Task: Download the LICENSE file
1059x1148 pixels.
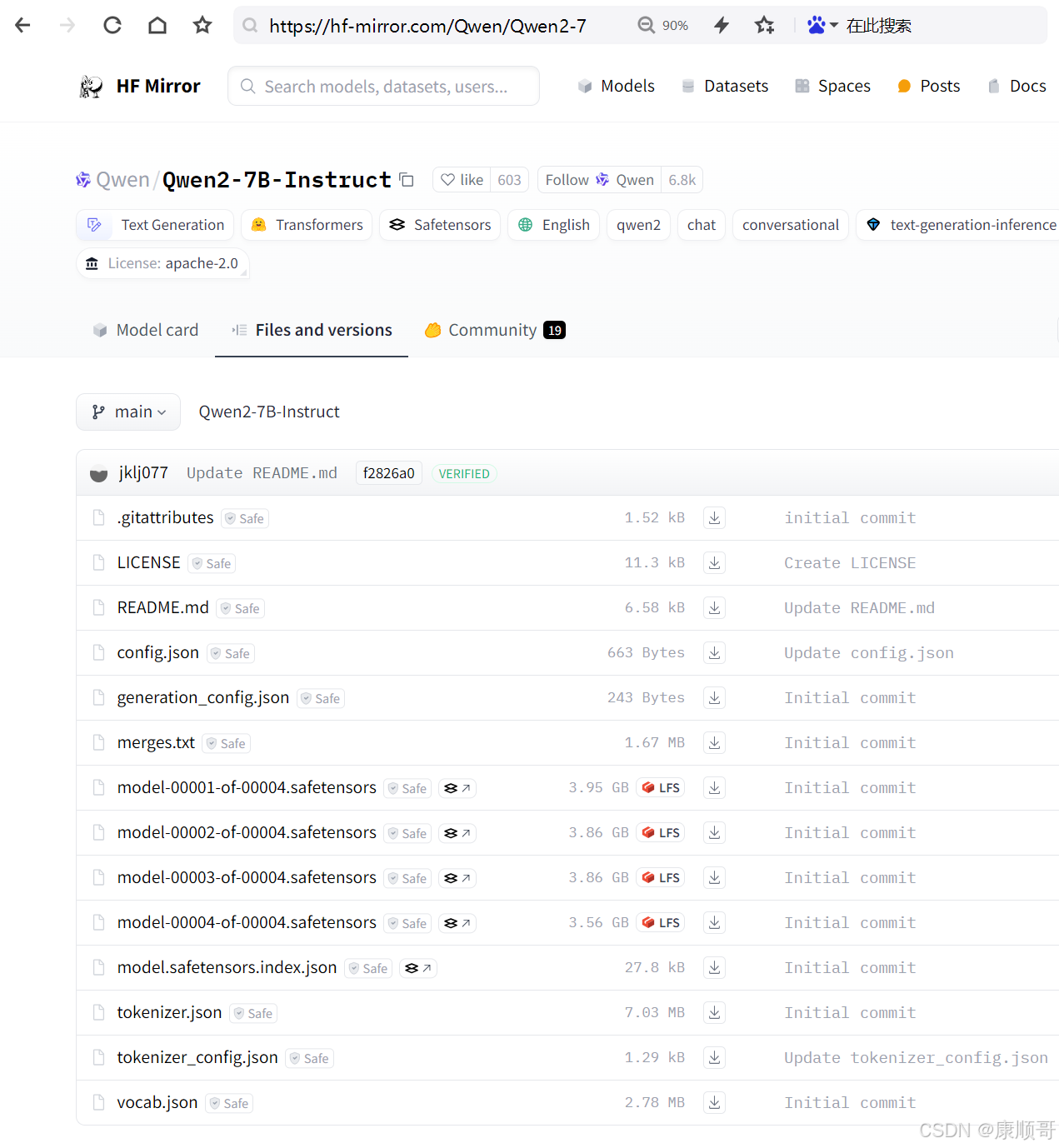Action: tap(714, 563)
